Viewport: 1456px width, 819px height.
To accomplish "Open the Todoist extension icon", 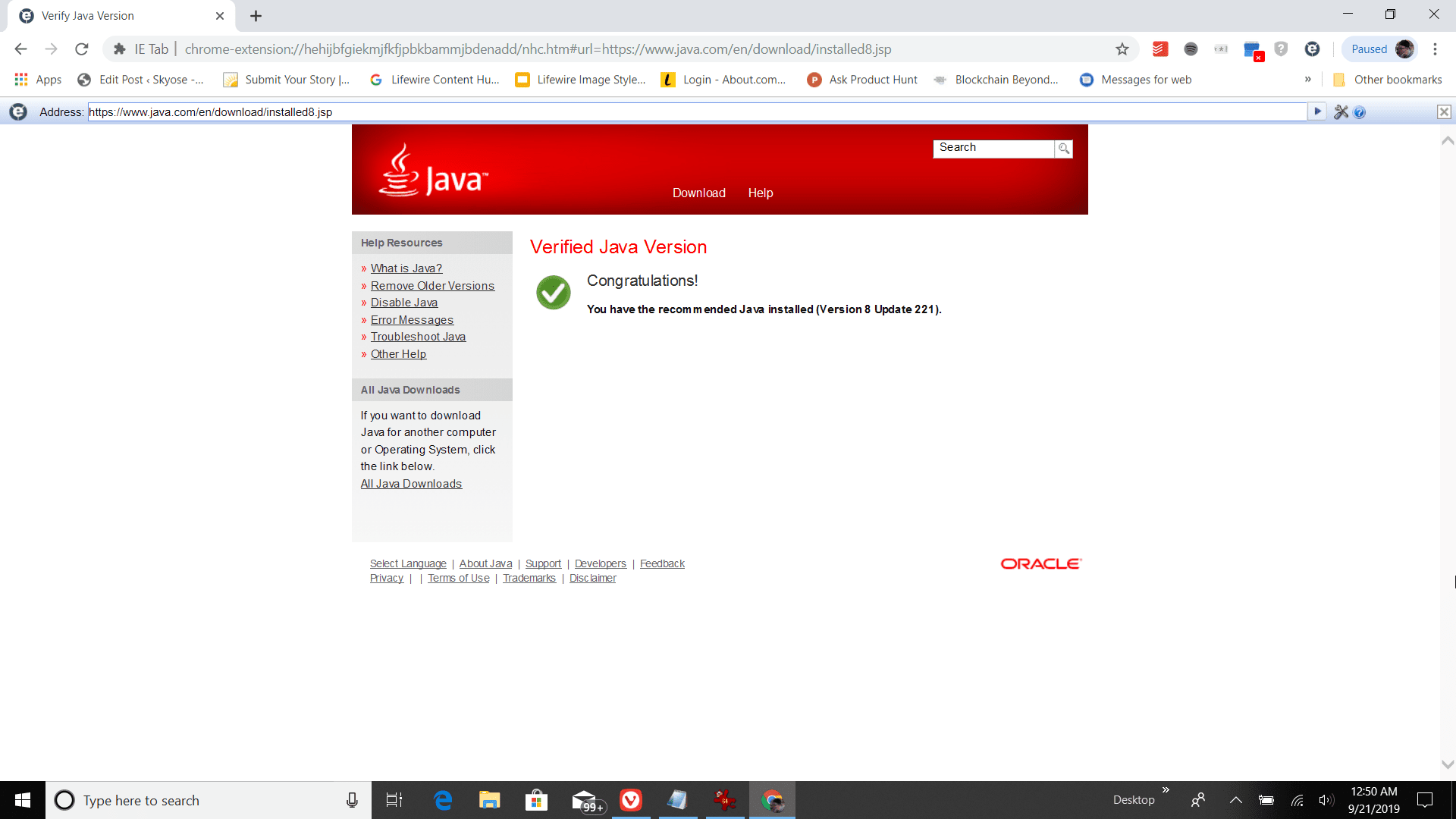I will pos(1159,49).
